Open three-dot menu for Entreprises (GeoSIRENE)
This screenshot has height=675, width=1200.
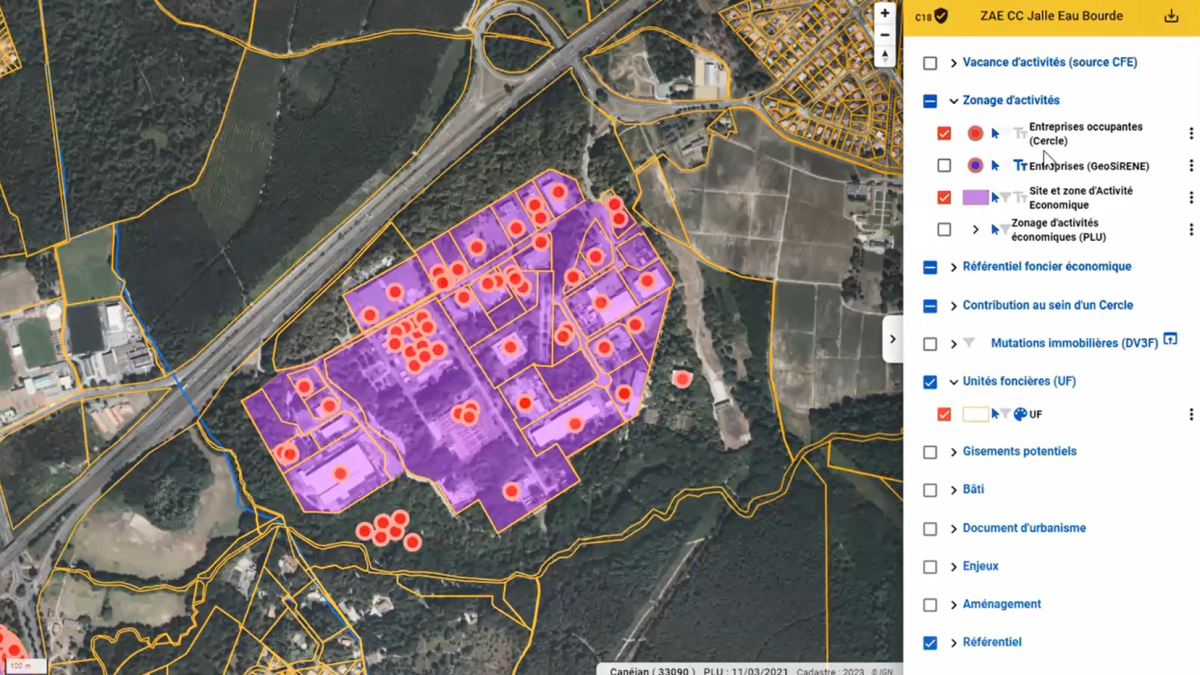tap(1190, 166)
